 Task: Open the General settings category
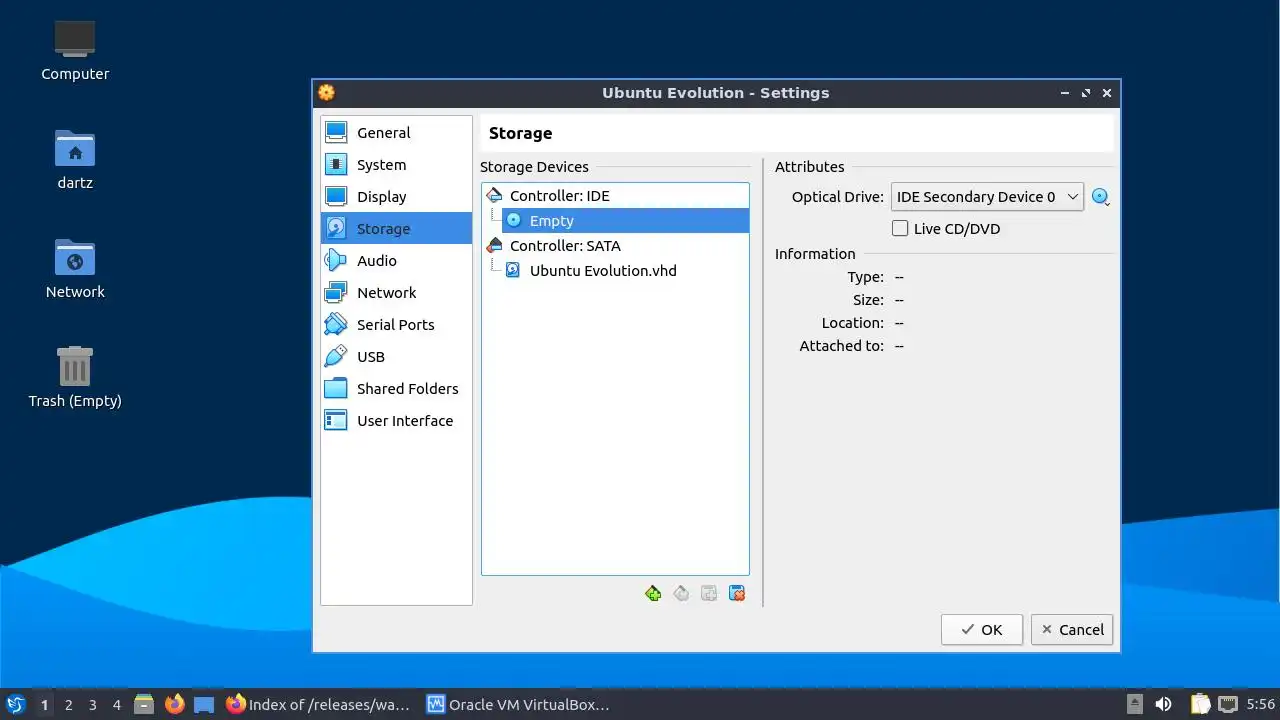[396, 133]
